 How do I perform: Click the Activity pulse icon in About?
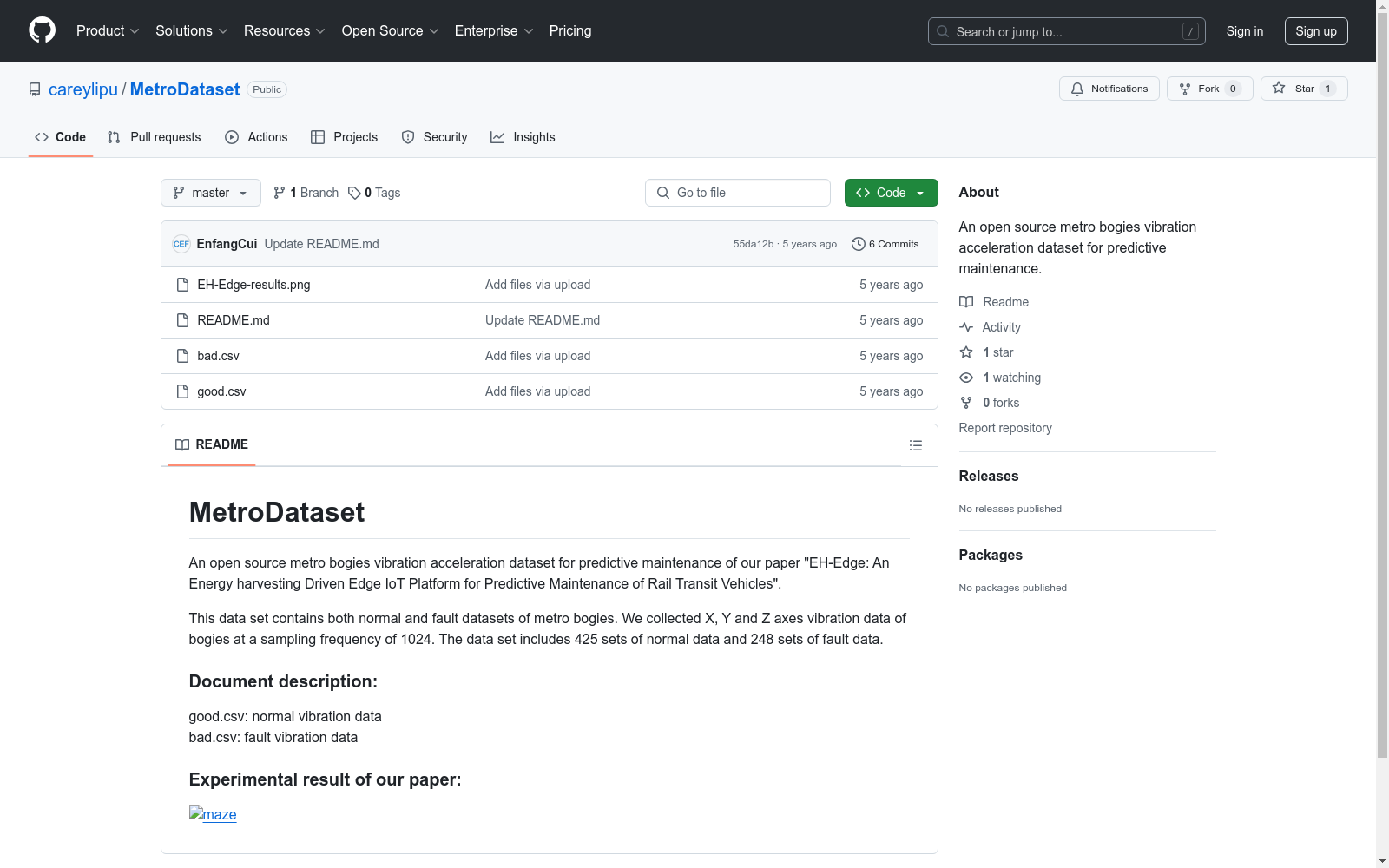pos(966,327)
